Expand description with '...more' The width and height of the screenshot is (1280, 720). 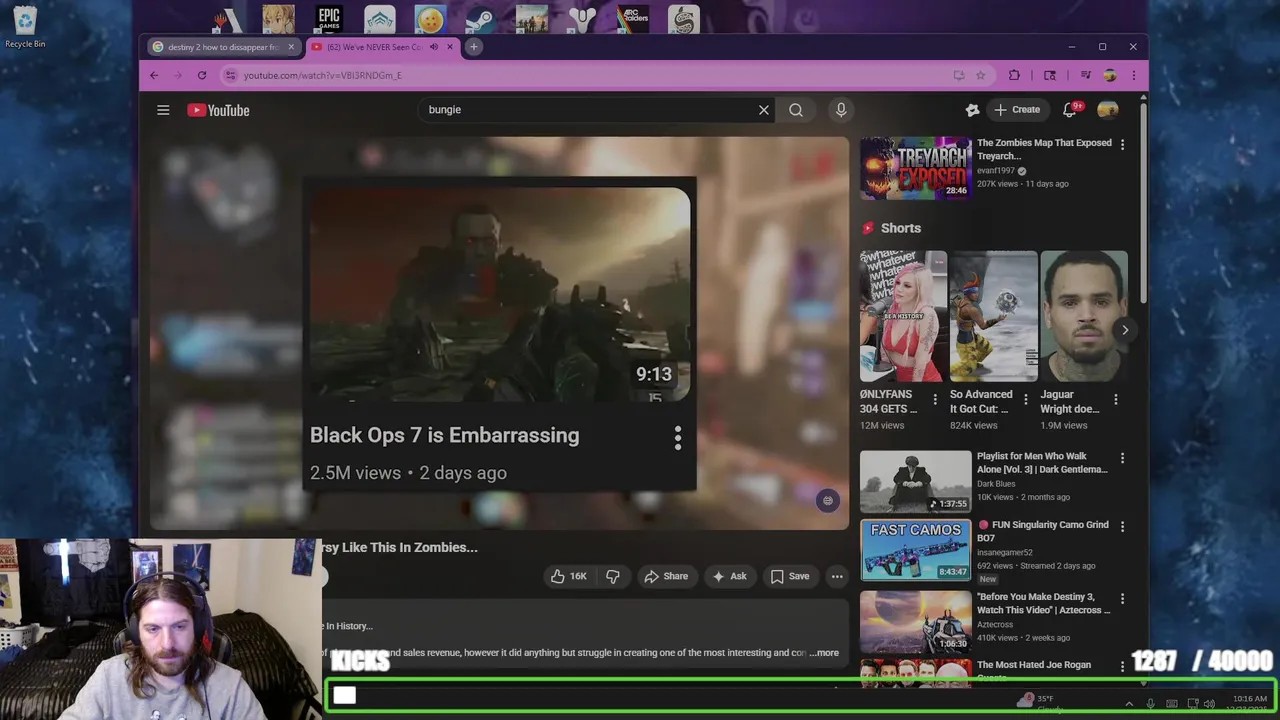click(825, 653)
